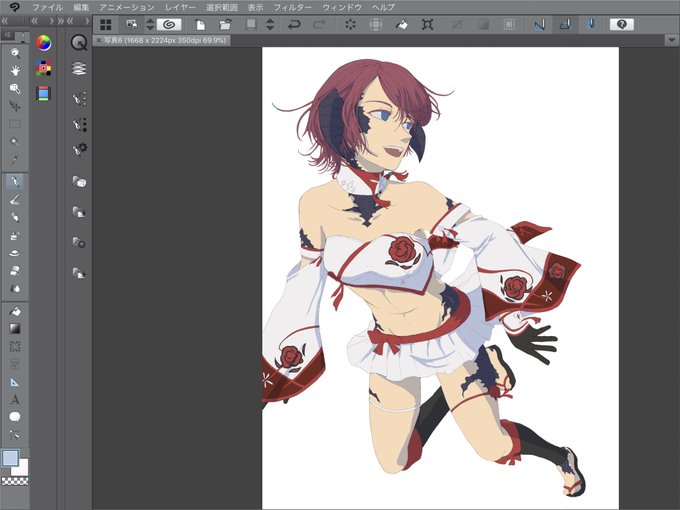Image resolution: width=680 pixels, height=510 pixels.
Task: Select the Gradient tool
Action: [x=15, y=329]
